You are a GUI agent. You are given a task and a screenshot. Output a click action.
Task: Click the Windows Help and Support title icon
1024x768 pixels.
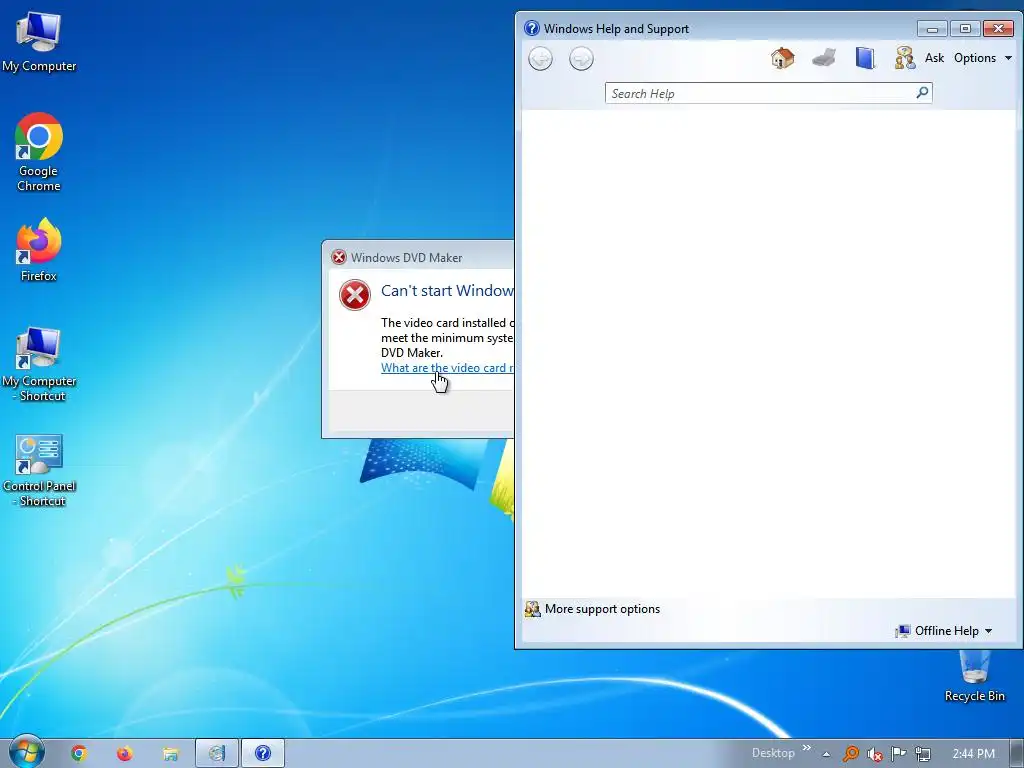tap(532, 28)
